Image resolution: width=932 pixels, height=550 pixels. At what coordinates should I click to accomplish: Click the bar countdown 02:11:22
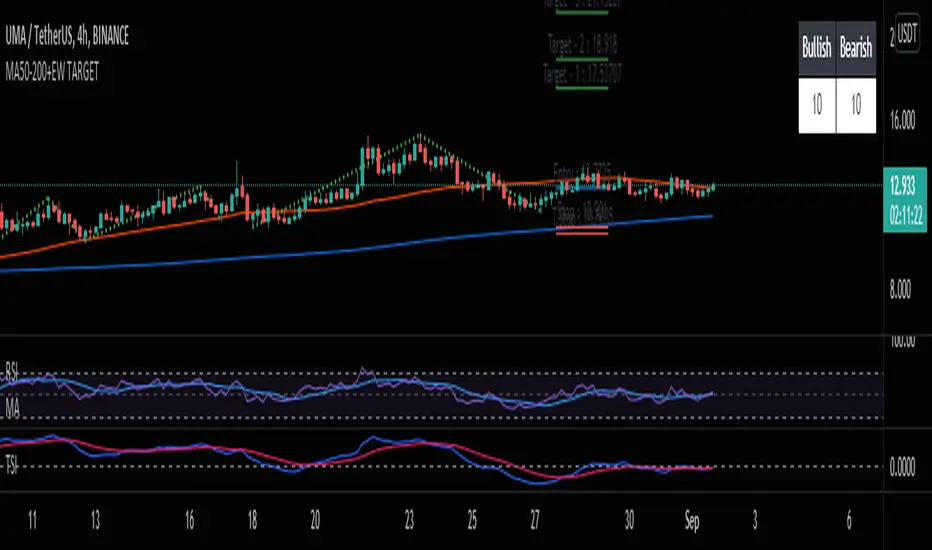[906, 215]
